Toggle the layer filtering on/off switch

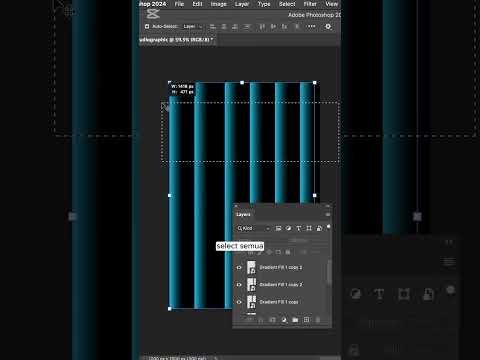coord(328,227)
